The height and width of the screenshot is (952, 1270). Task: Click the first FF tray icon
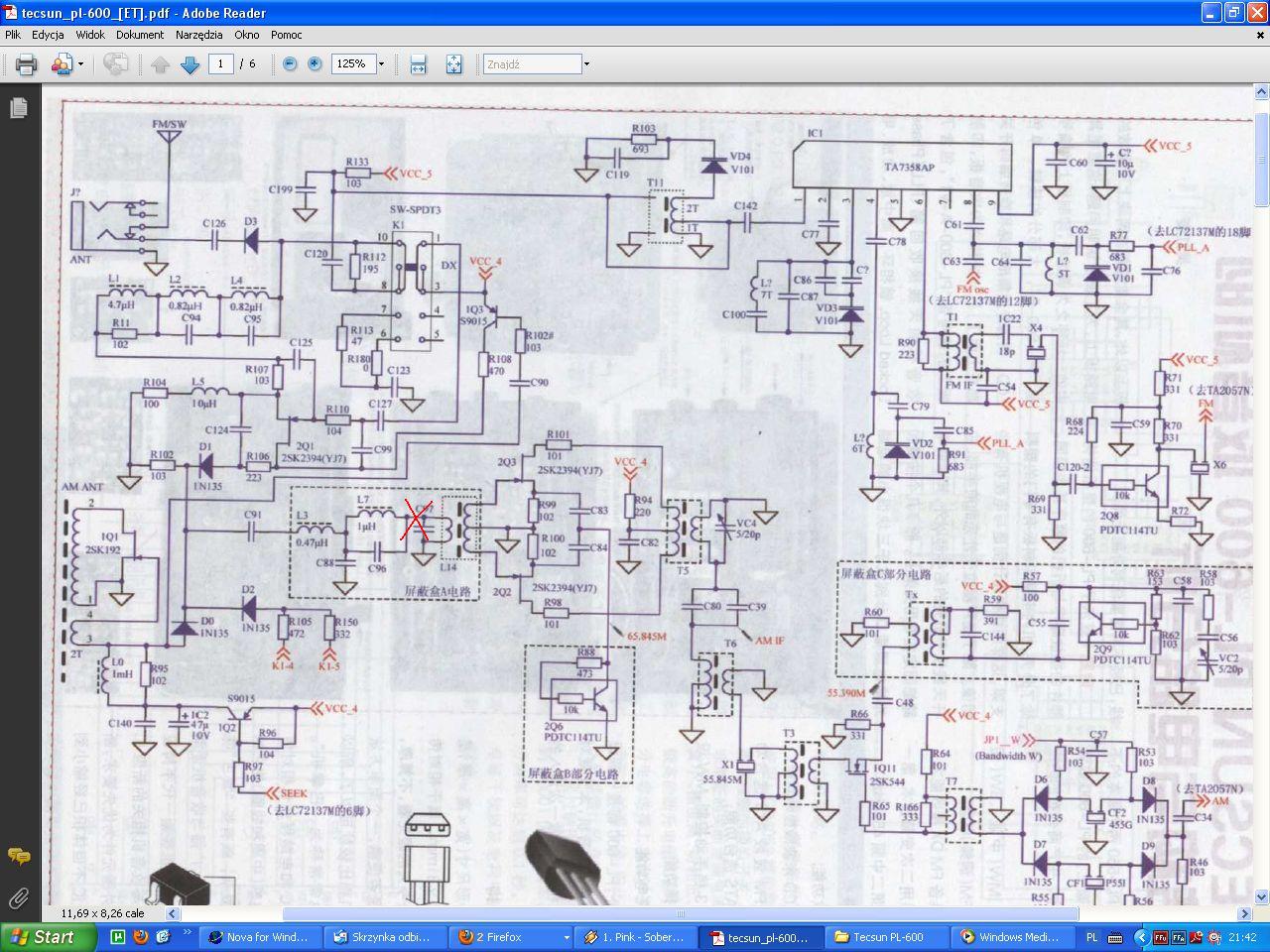pyautogui.click(x=1162, y=937)
